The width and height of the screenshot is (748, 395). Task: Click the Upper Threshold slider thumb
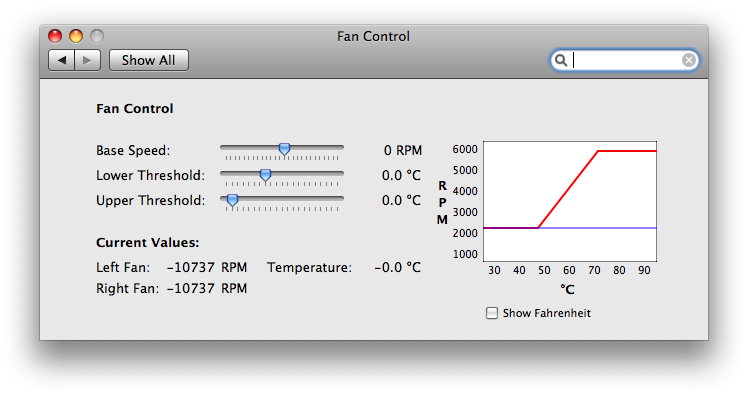coord(232,199)
